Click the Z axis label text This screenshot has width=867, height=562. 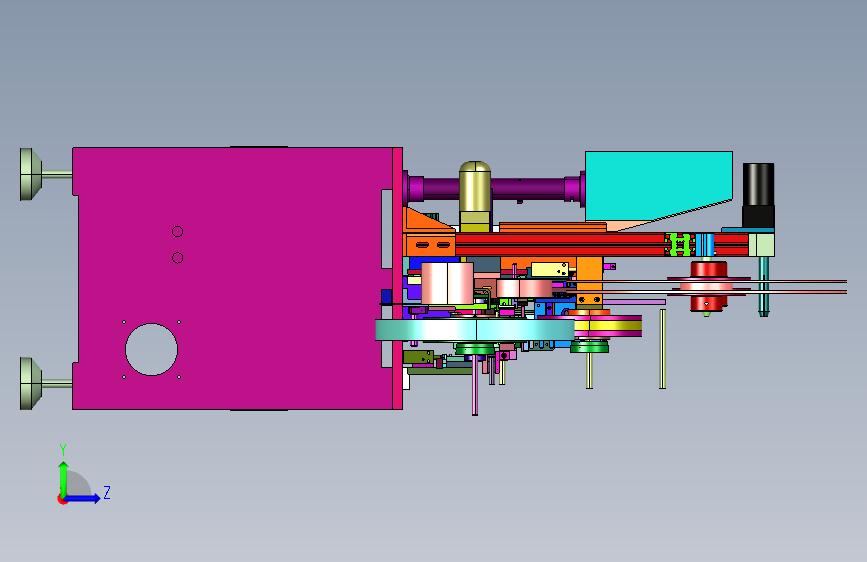coord(107,493)
